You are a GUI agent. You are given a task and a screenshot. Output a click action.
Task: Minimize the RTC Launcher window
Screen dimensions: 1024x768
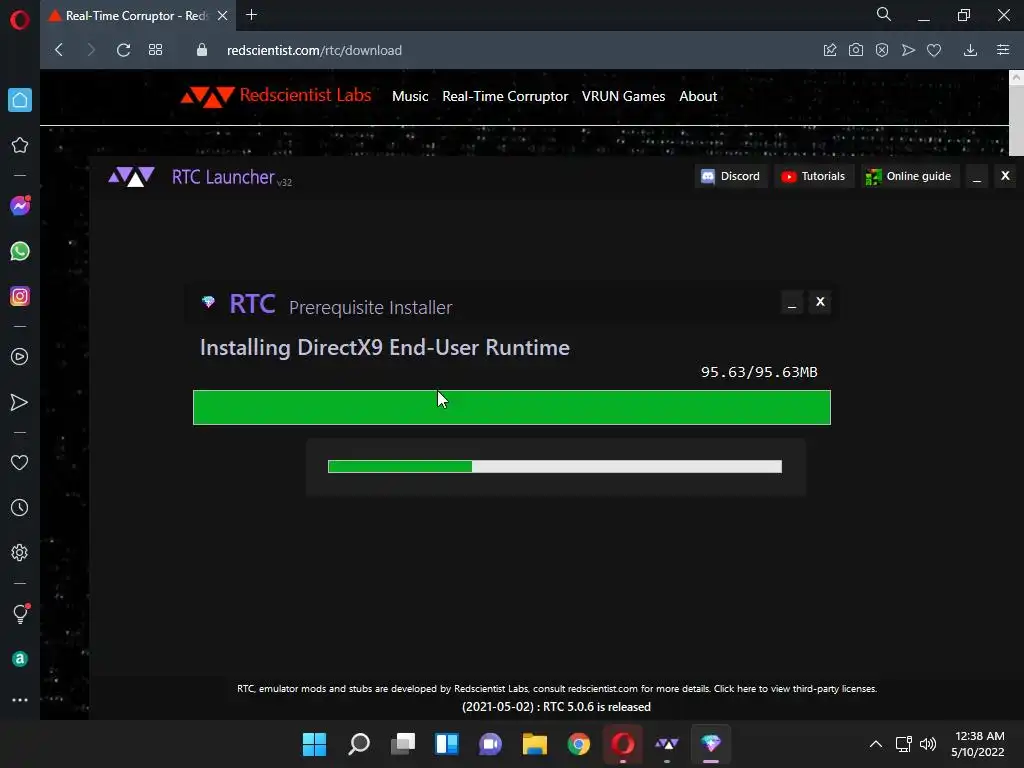point(977,176)
